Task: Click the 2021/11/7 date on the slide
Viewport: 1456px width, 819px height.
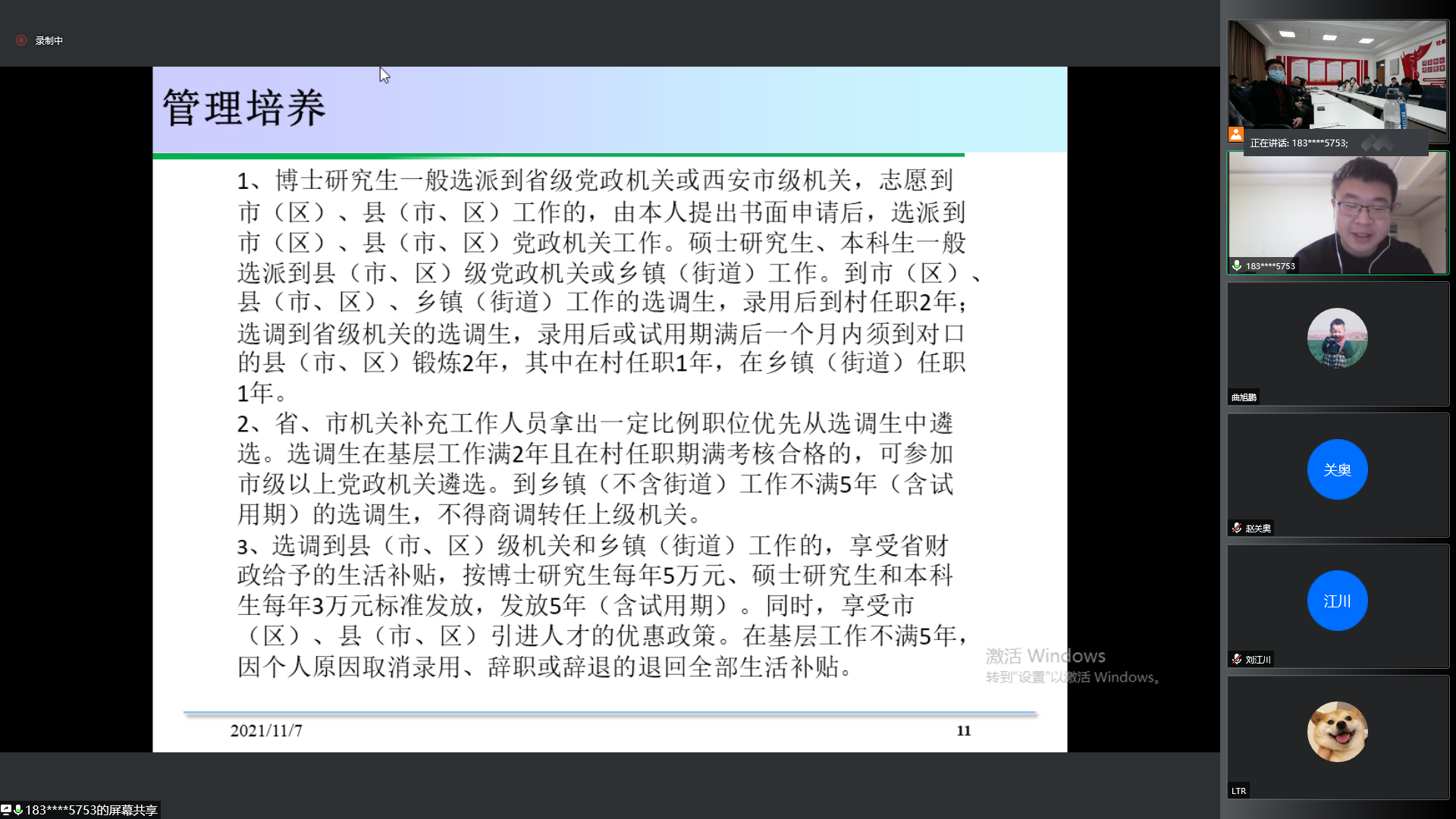Action: (267, 730)
